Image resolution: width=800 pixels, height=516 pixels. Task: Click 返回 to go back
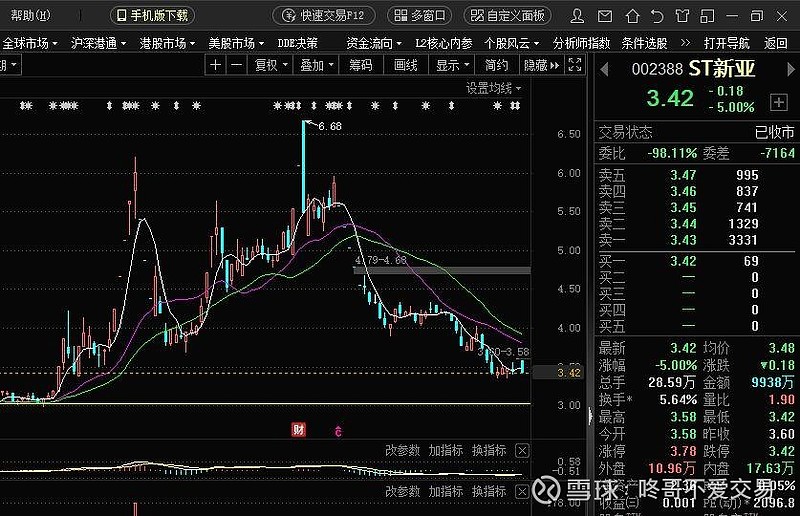776,43
